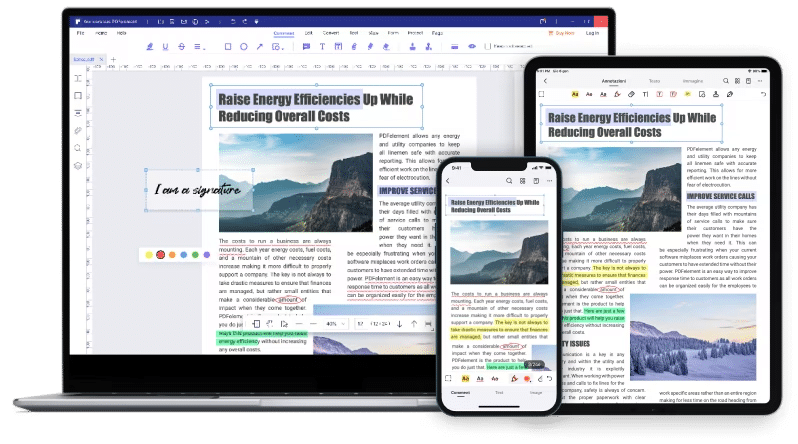This screenshot has height=444, width=798.
Task: Click the 'I am a signature' box
Action: coord(196,190)
